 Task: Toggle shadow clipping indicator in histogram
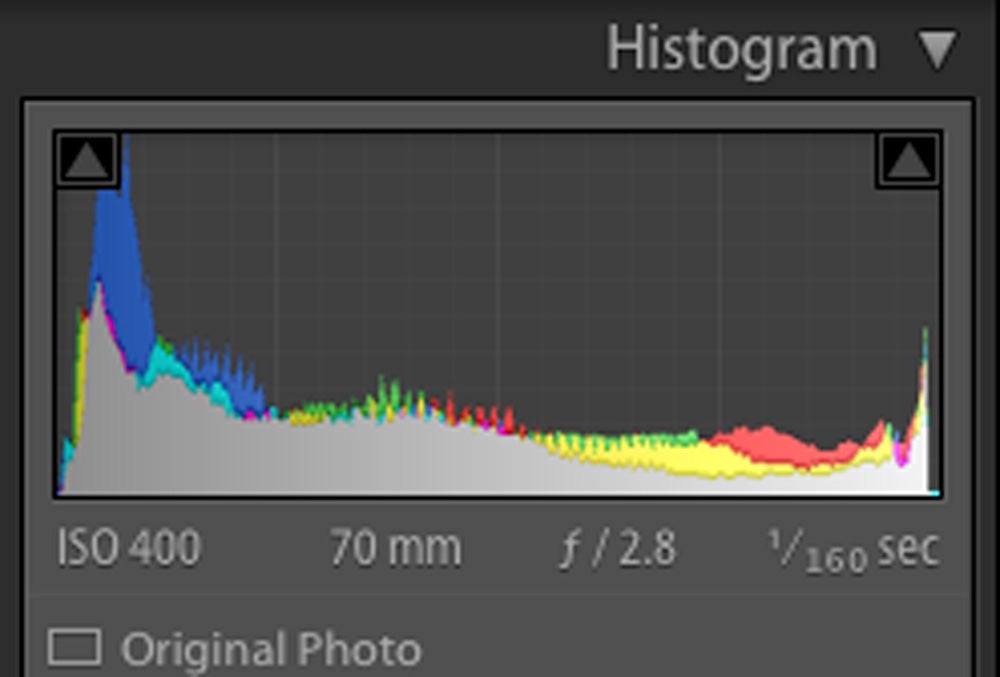(x=87, y=159)
